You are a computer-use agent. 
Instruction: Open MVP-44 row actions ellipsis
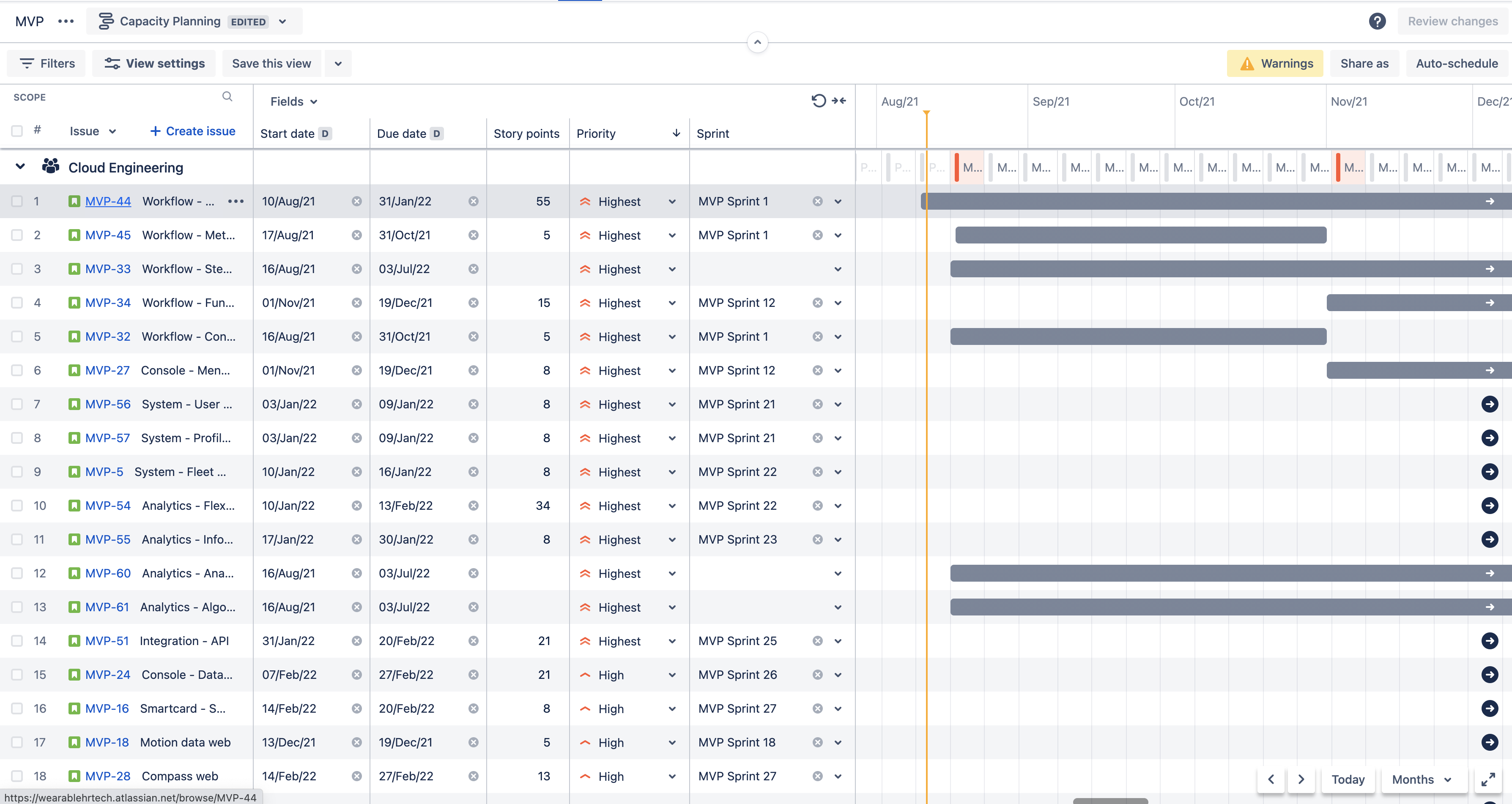point(236,201)
